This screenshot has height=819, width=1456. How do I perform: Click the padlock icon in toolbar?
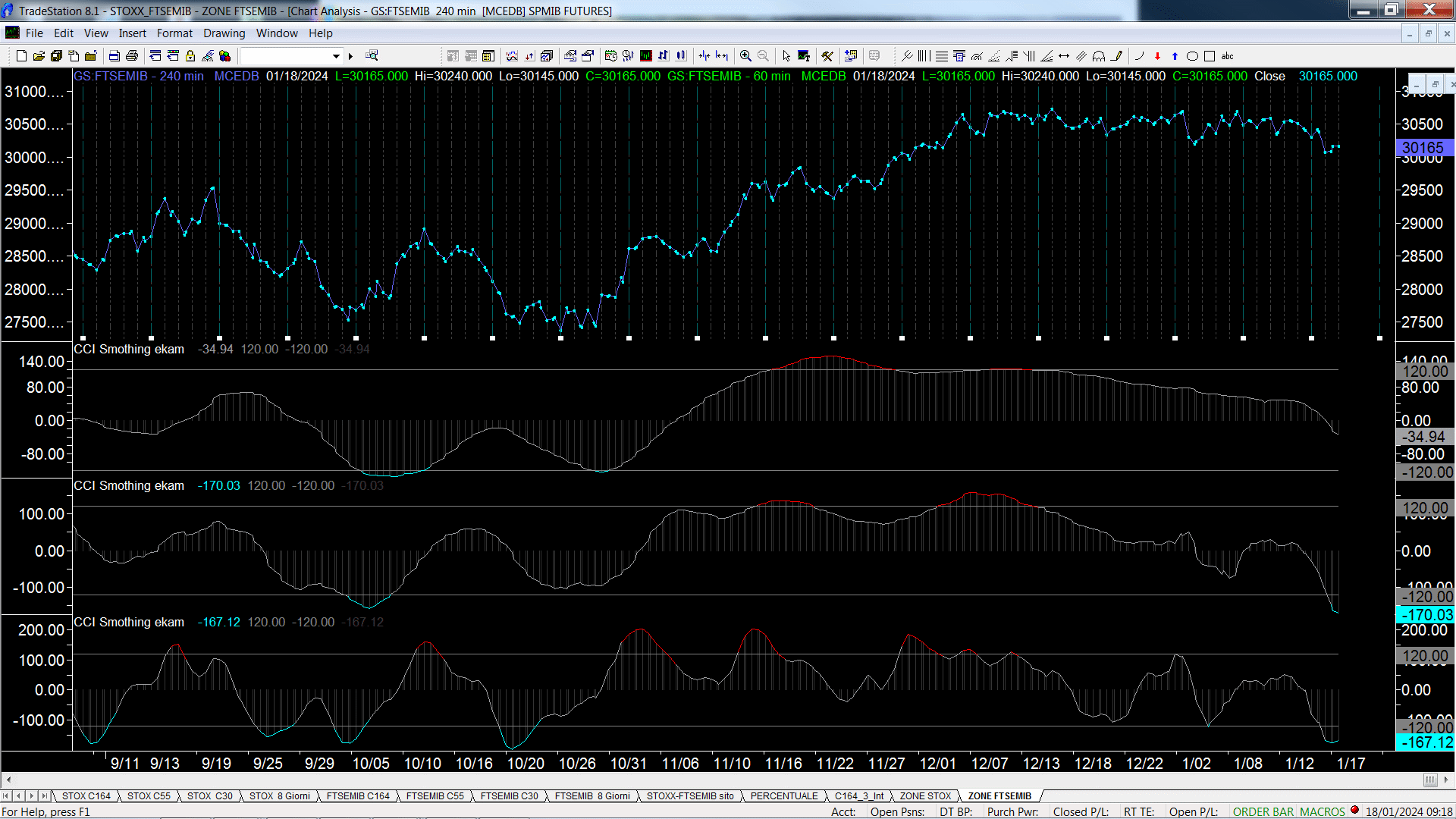click(x=190, y=55)
